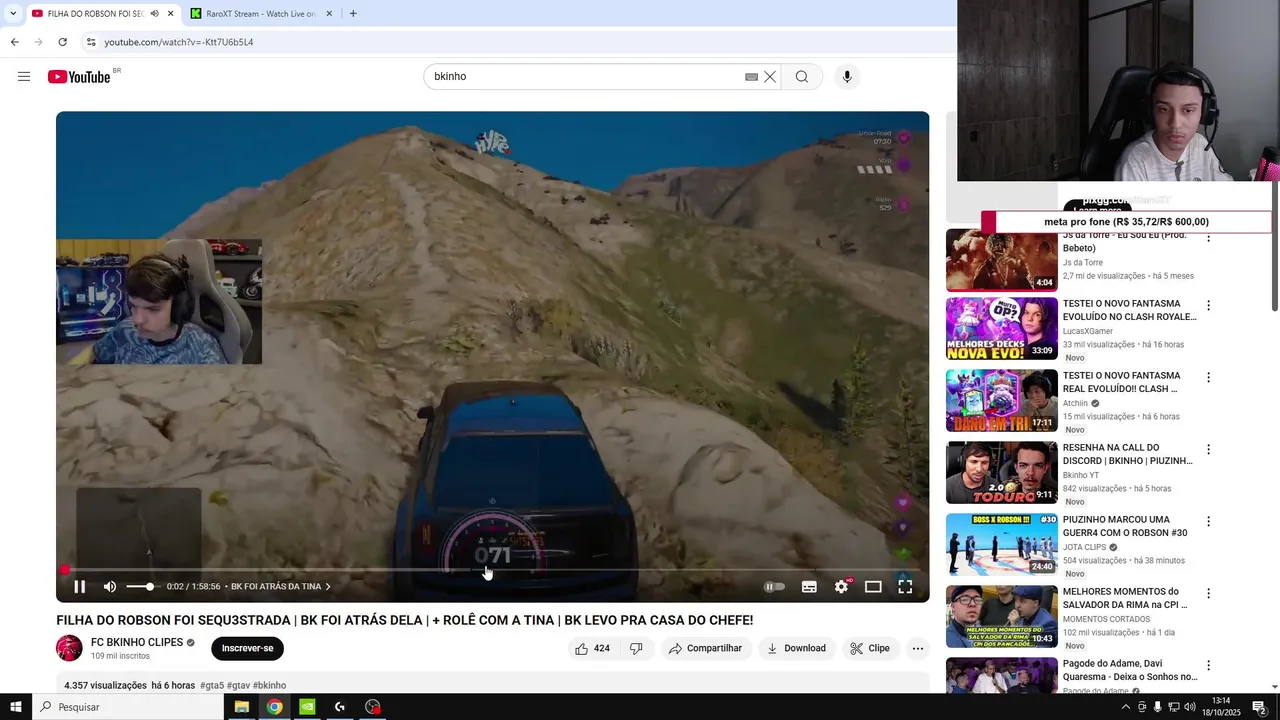Screen dimensions: 1280x720
Task: Toggle the autoplay switch in the player
Action: (x=774, y=587)
